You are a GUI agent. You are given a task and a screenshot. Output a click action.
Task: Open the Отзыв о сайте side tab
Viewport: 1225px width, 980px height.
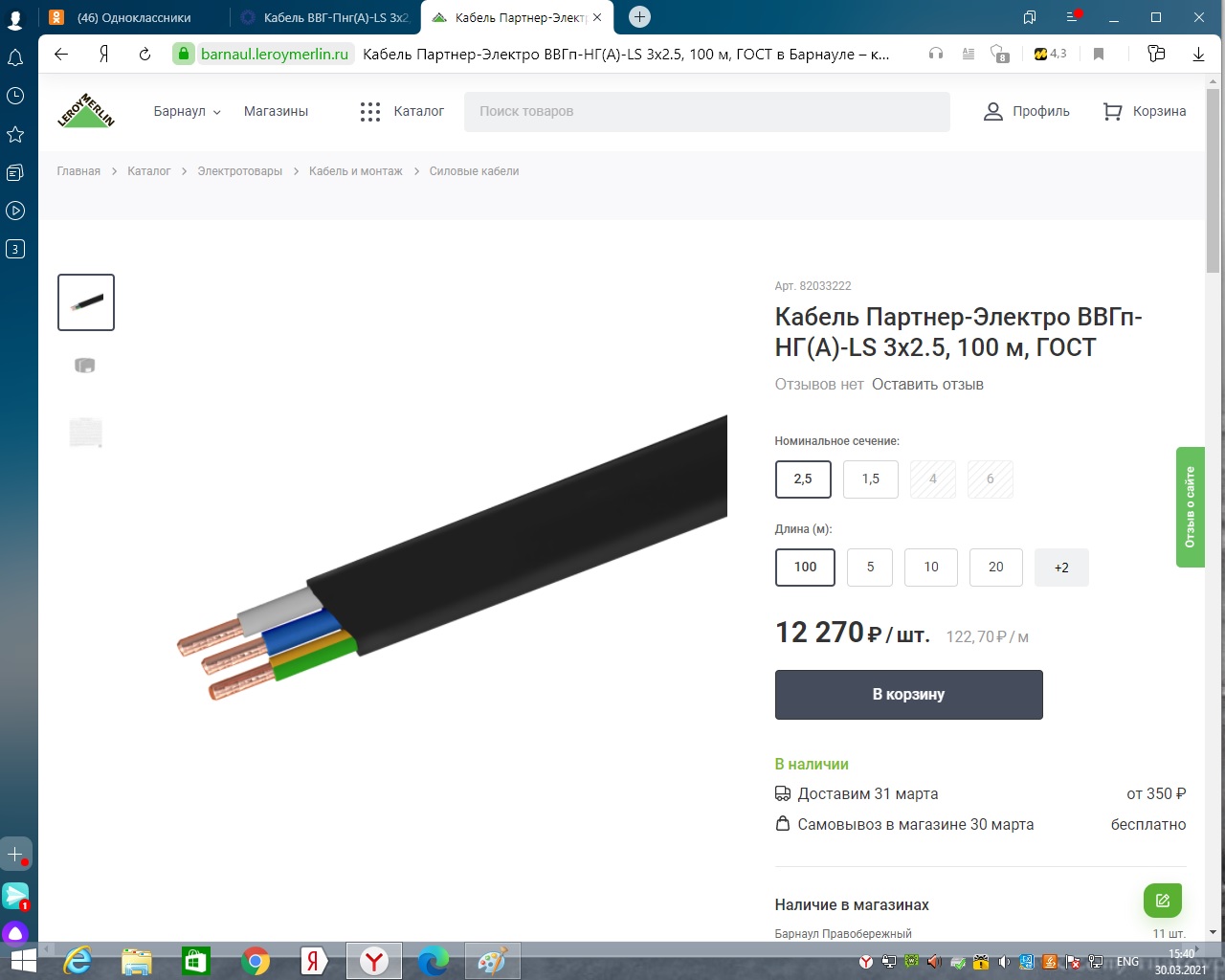click(x=1190, y=507)
